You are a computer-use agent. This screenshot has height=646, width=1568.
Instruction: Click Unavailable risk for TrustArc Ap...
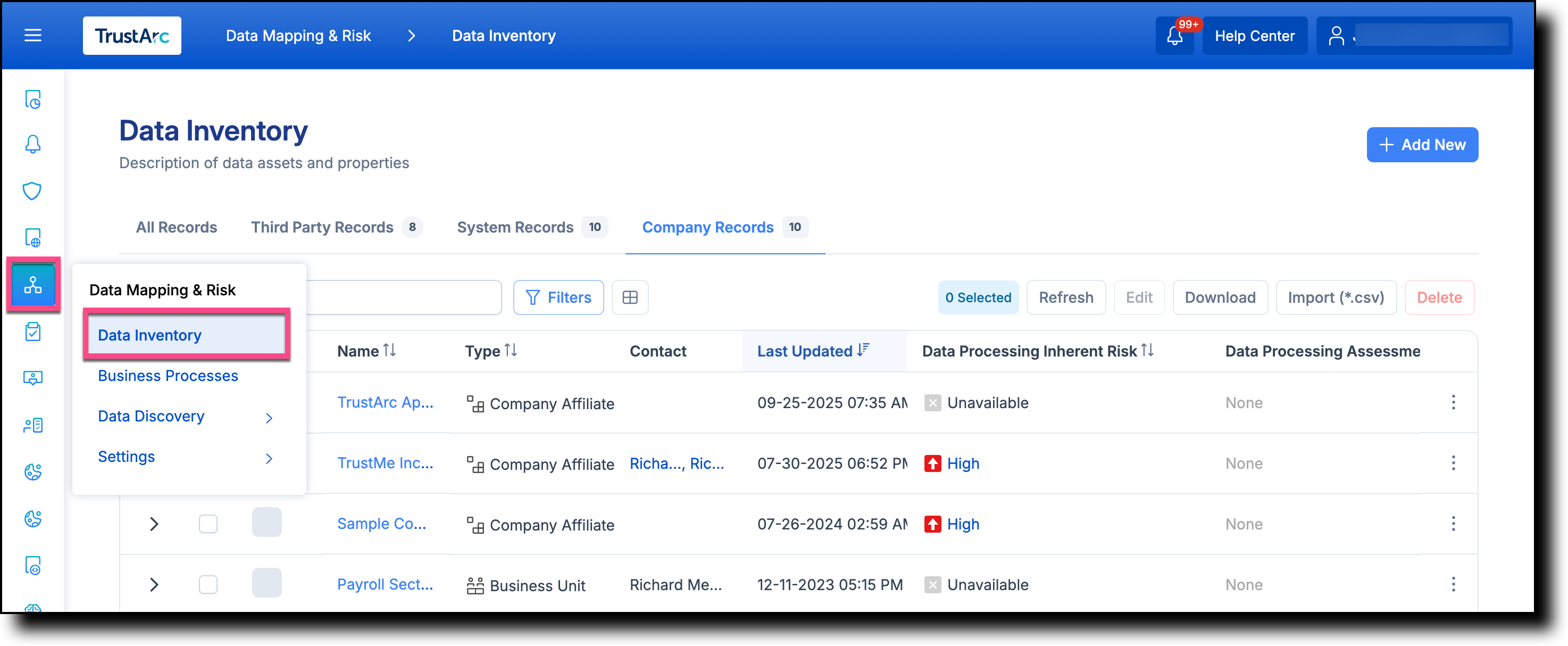977,403
